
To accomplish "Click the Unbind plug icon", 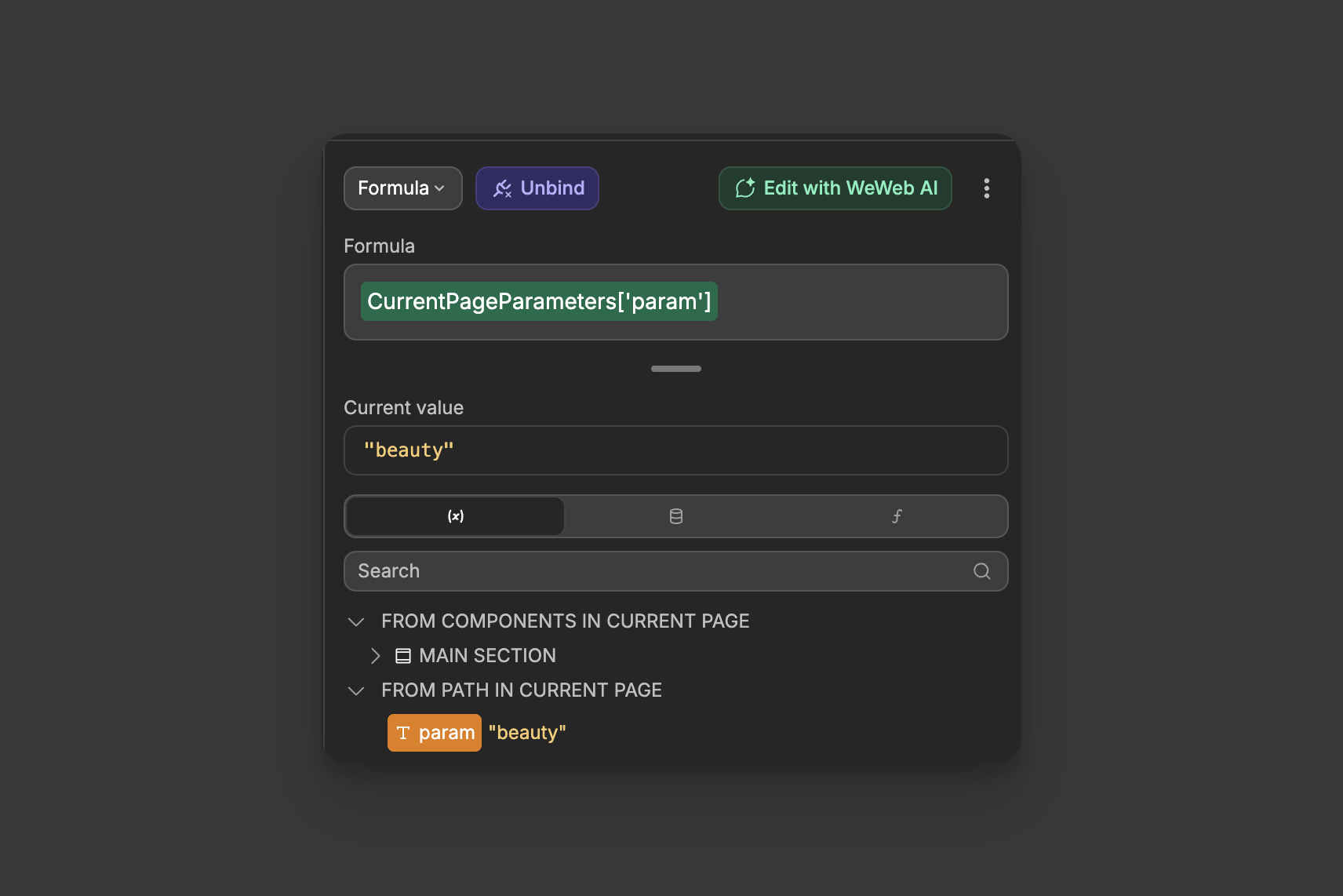I will [x=504, y=188].
